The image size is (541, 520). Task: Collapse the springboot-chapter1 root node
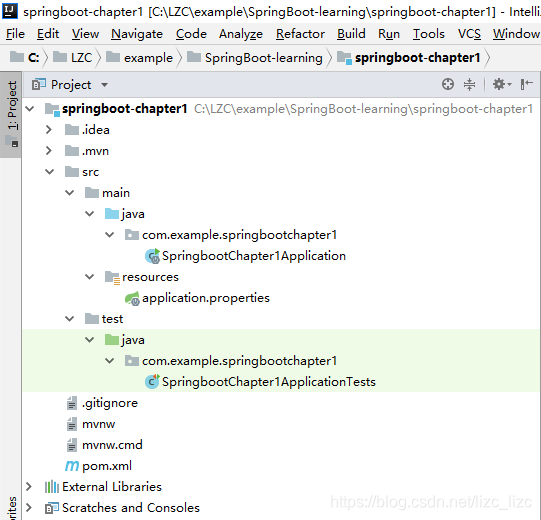[30, 109]
